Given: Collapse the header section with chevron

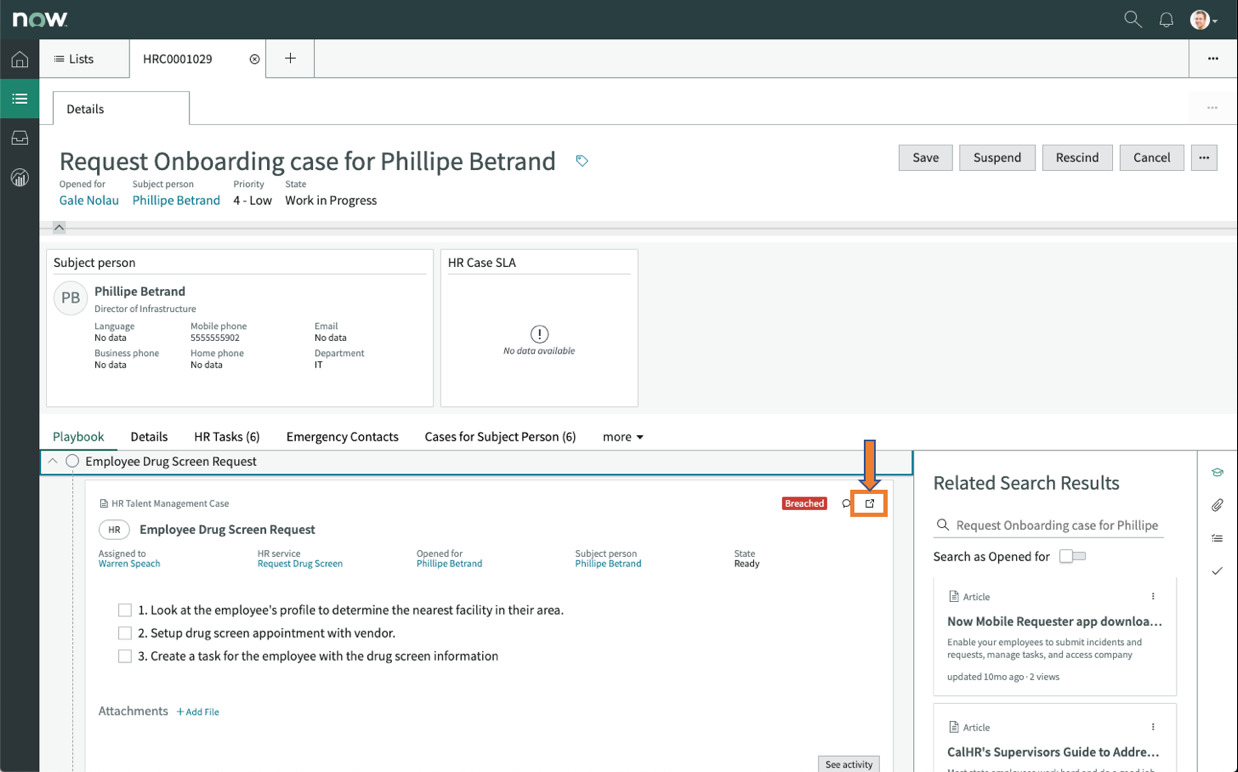Looking at the screenshot, I should (x=59, y=227).
